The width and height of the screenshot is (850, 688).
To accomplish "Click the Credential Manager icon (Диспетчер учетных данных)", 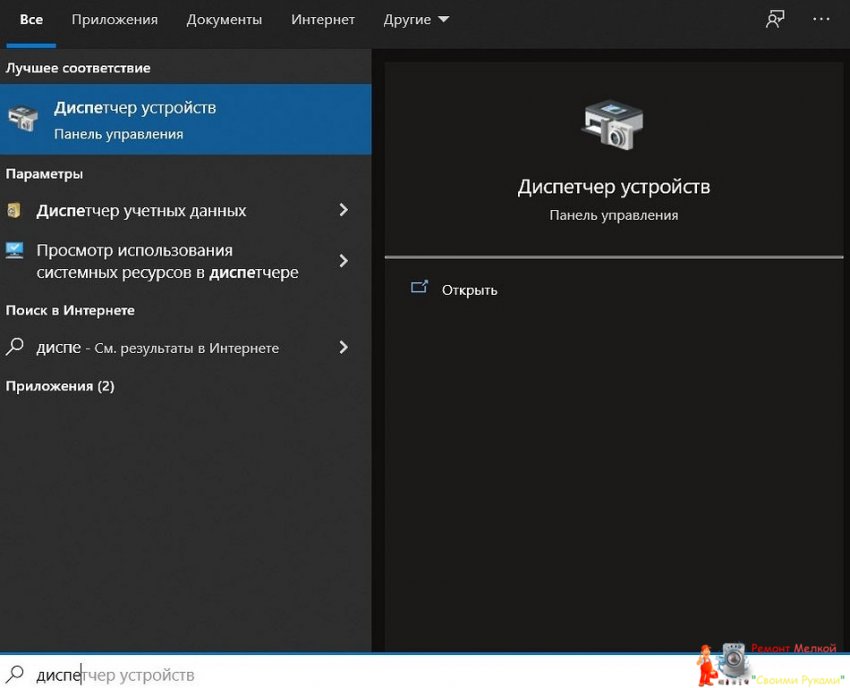I will (14, 211).
